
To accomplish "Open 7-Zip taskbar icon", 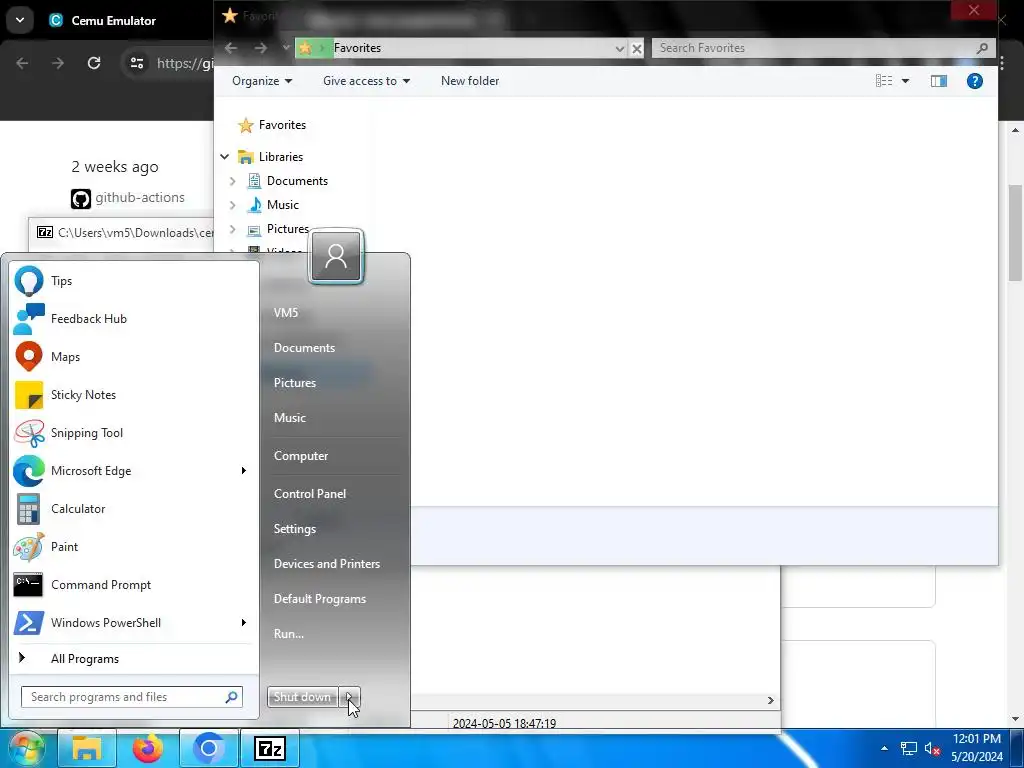I will coord(270,748).
